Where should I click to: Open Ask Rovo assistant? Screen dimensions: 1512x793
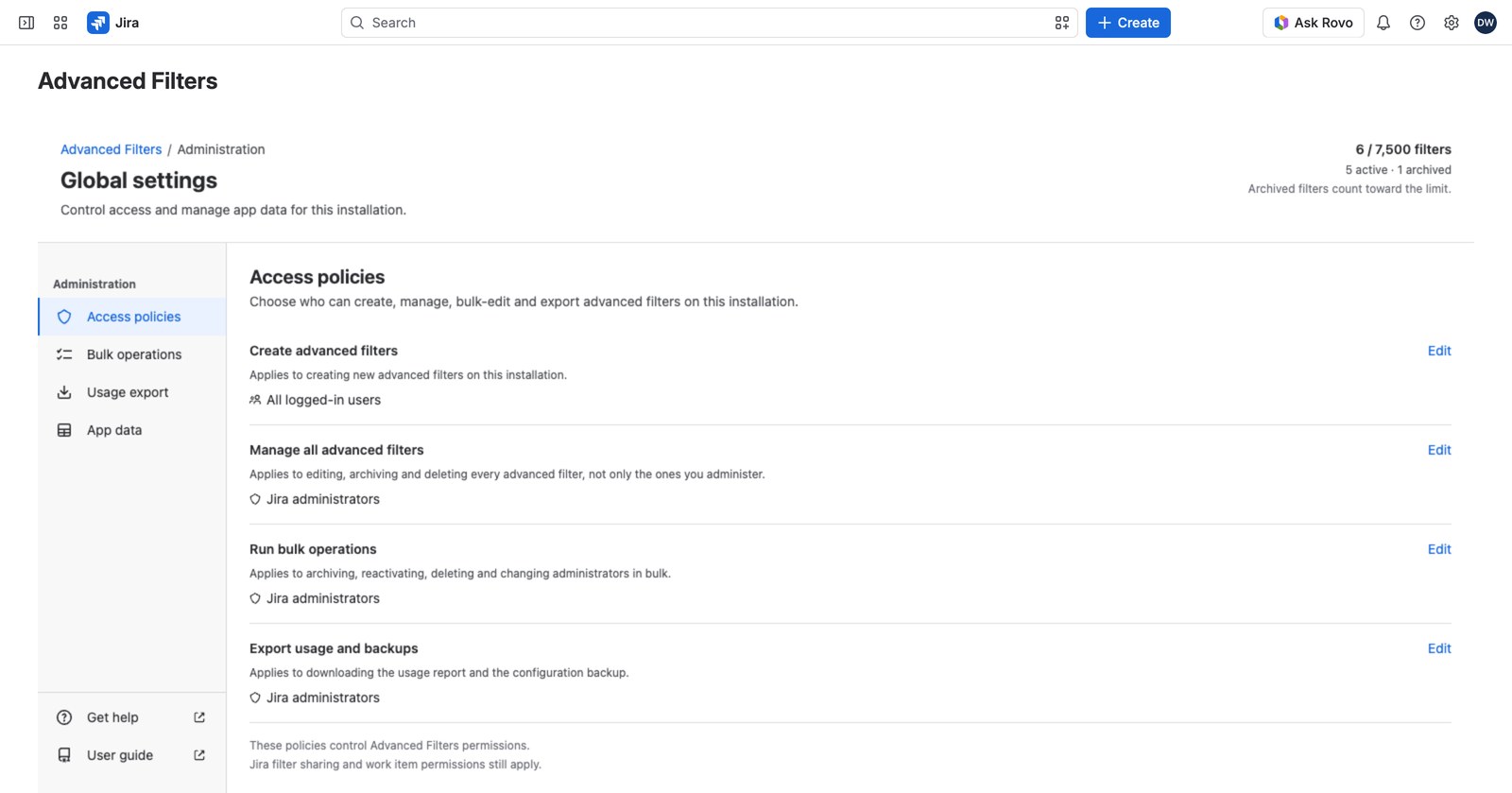[1314, 23]
